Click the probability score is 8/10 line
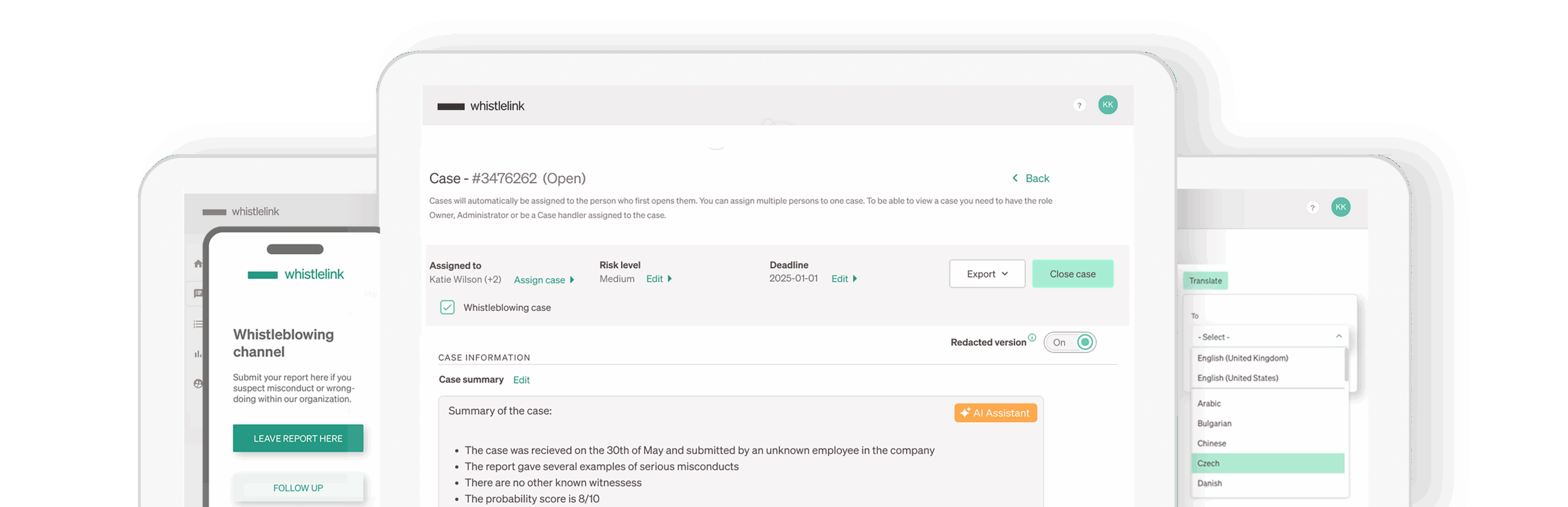Image resolution: width=1568 pixels, height=507 pixels. coord(531,498)
